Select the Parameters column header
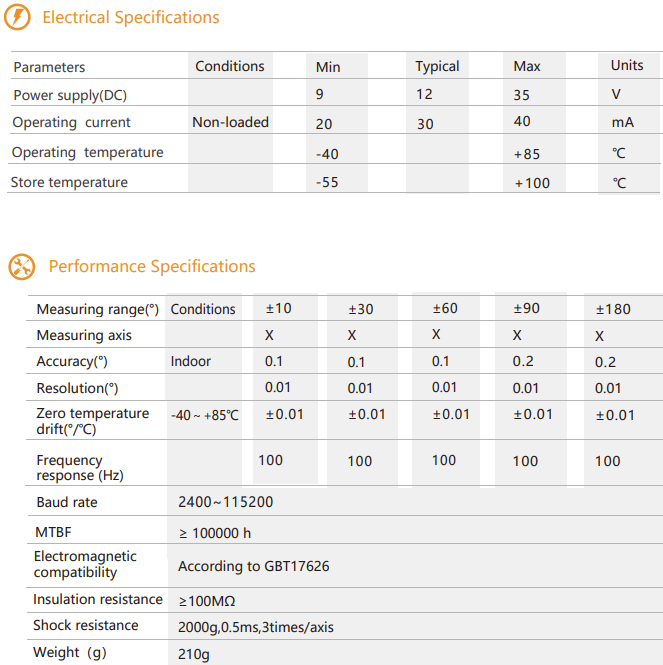Viewport: 663px width, 665px height. click(x=49, y=67)
